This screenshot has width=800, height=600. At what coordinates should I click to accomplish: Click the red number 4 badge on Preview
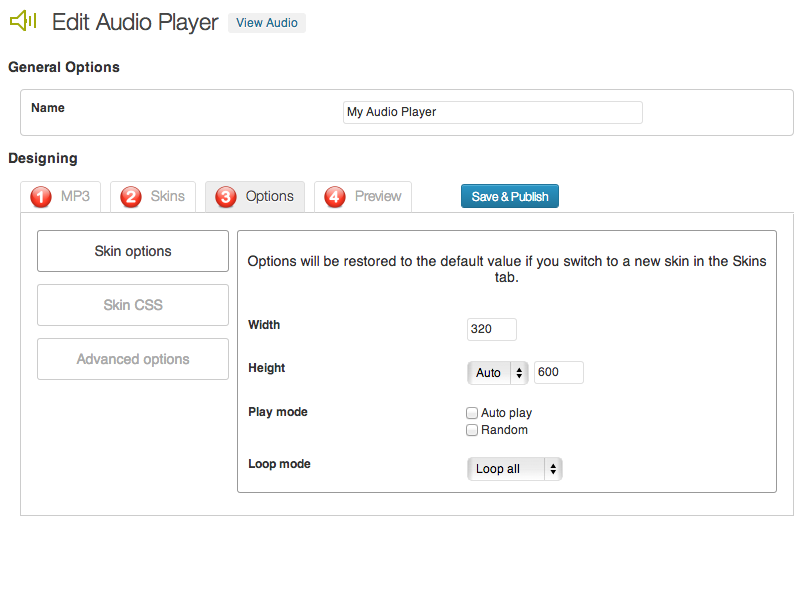point(335,197)
